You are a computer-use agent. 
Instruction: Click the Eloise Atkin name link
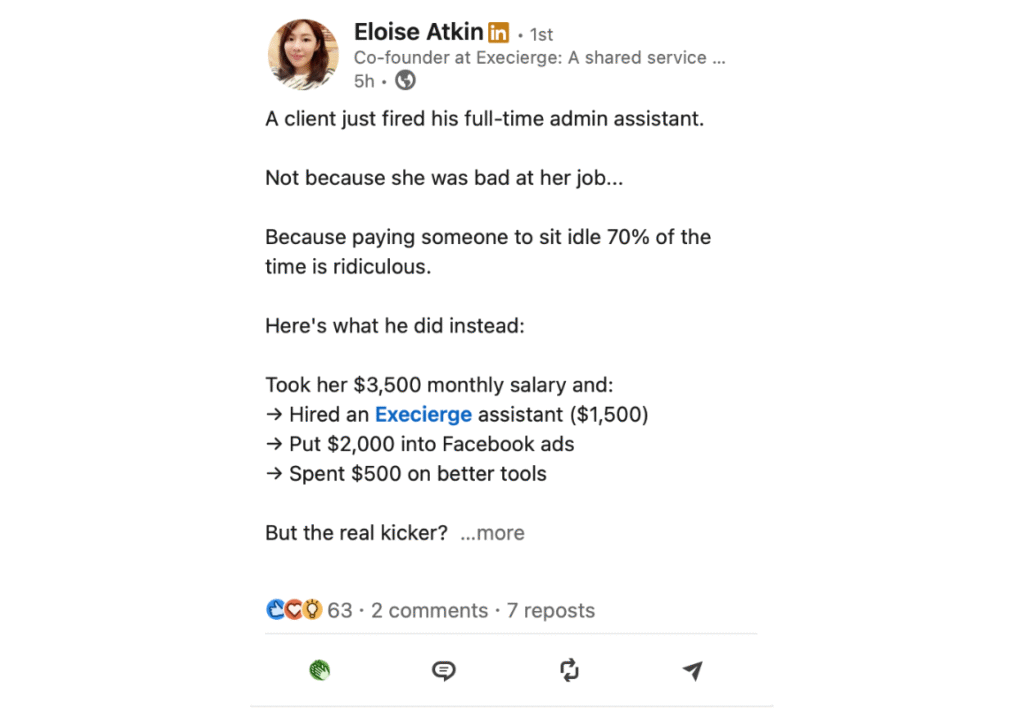tap(419, 33)
